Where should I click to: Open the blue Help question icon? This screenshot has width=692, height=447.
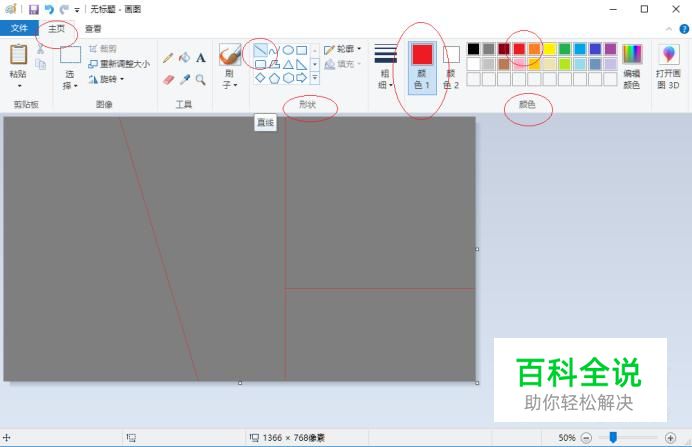point(684,29)
